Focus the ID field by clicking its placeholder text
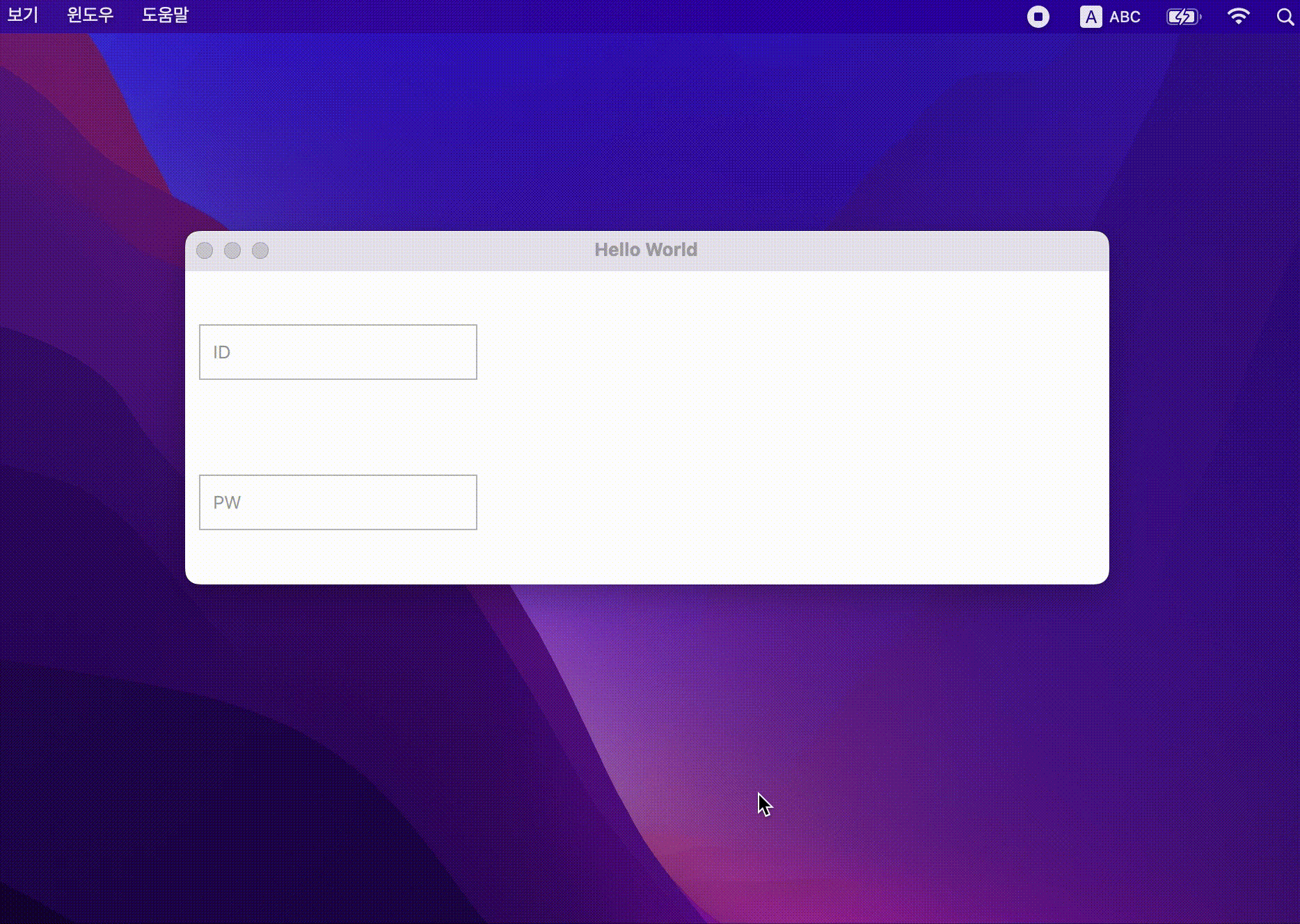The height and width of the screenshot is (924, 1300). pyautogui.click(x=221, y=352)
